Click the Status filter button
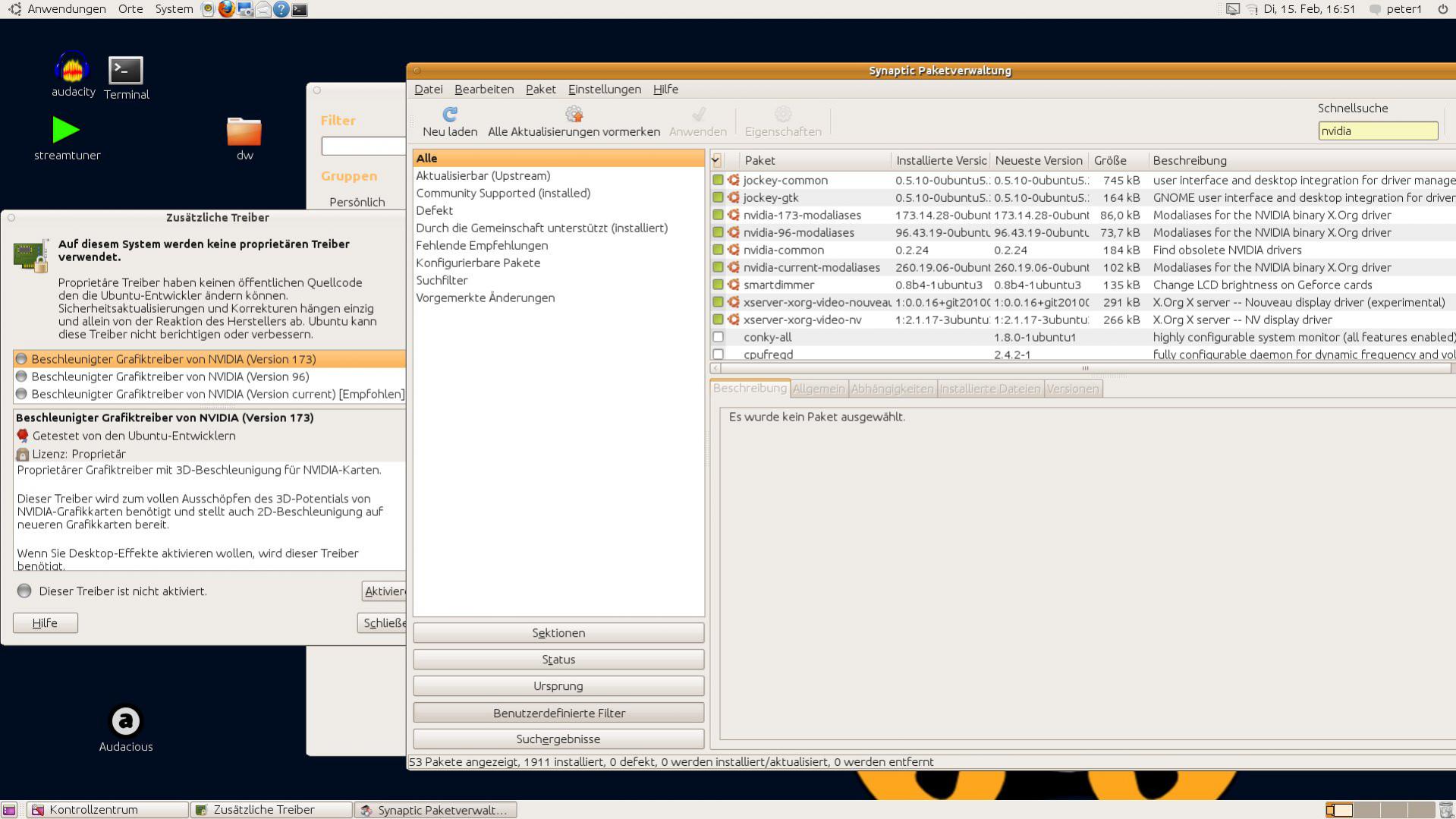The width and height of the screenshot is (1456, 819). pyautogui.click(x=558, y=660)
